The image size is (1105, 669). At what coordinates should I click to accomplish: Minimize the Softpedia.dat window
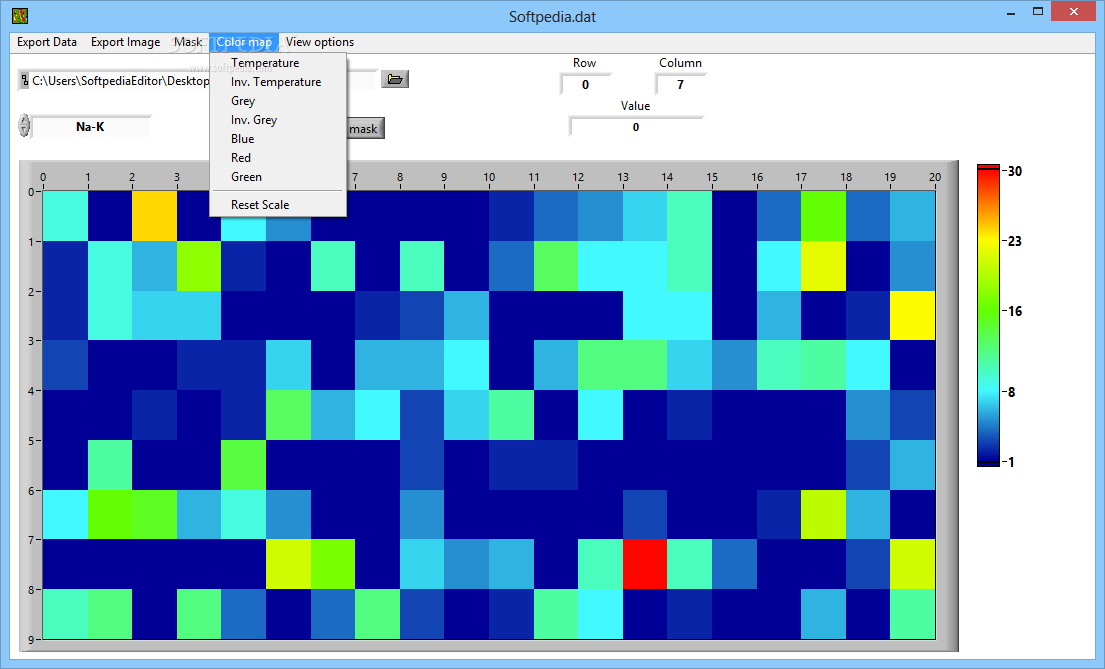1011,13
